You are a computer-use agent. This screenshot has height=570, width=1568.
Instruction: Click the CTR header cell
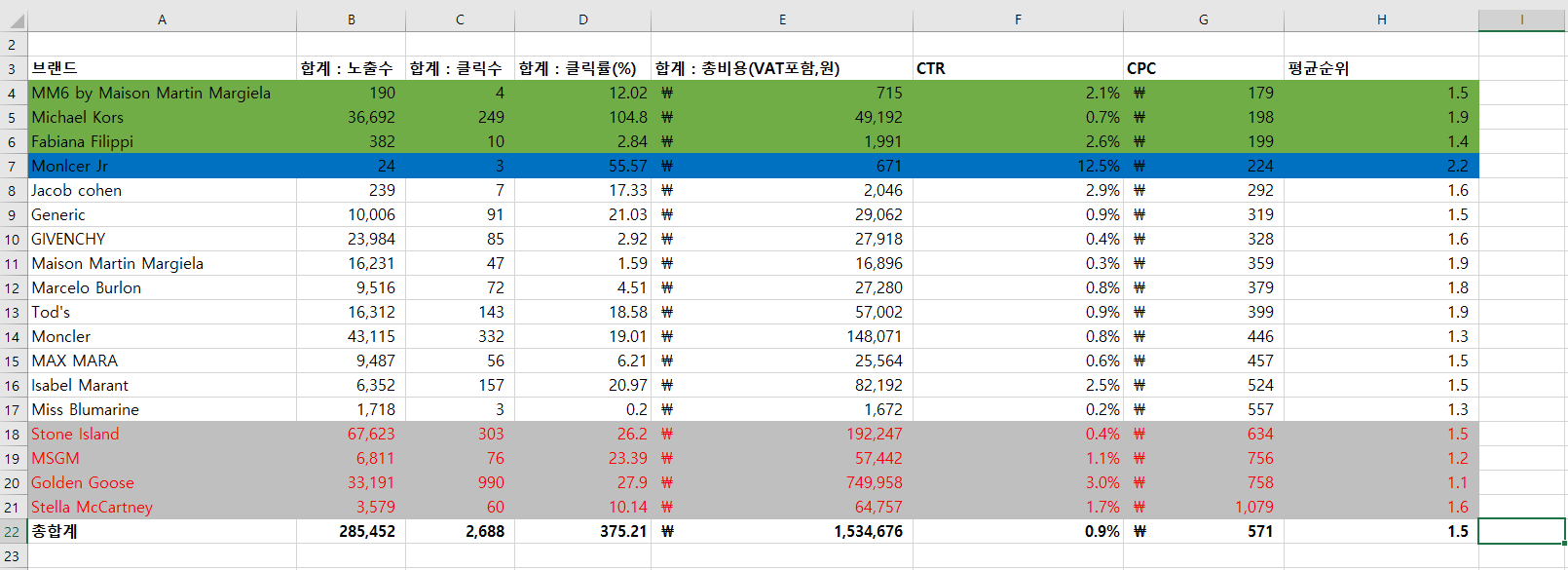[1018, 68]
